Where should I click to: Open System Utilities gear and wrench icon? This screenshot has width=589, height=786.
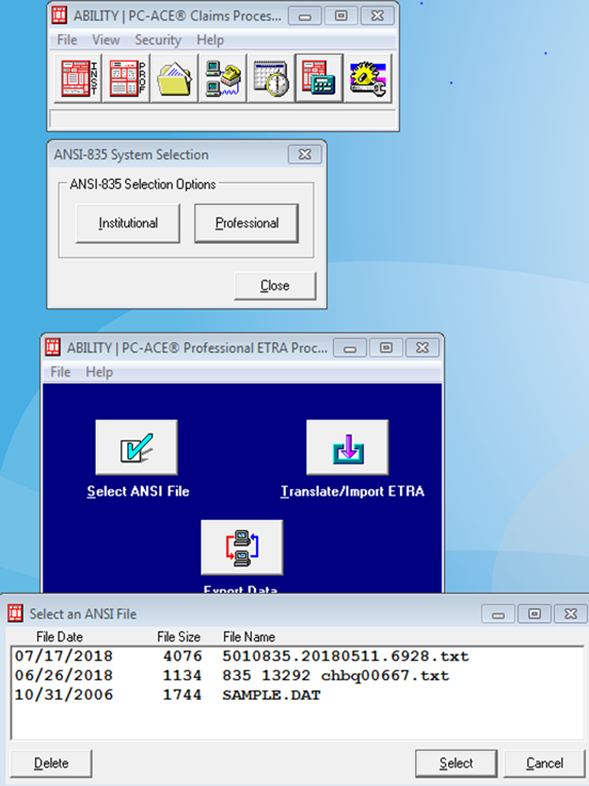tap(367, 78)
